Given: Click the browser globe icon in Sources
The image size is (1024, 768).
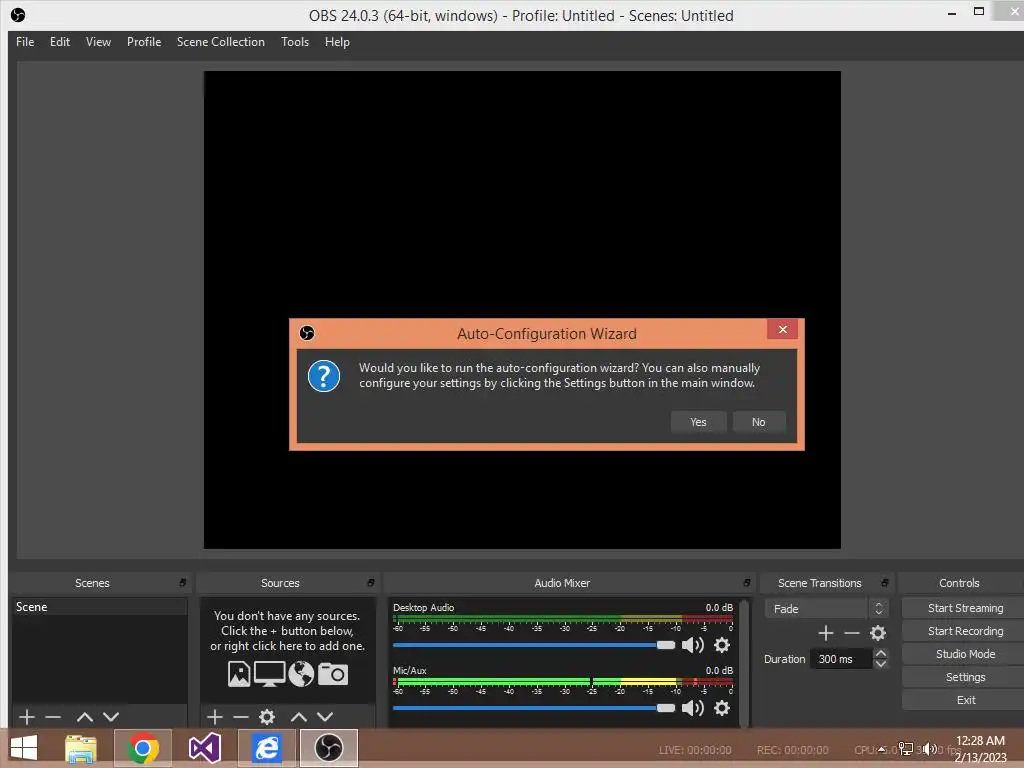Looking at the screenshot, I should coord(301,674).
